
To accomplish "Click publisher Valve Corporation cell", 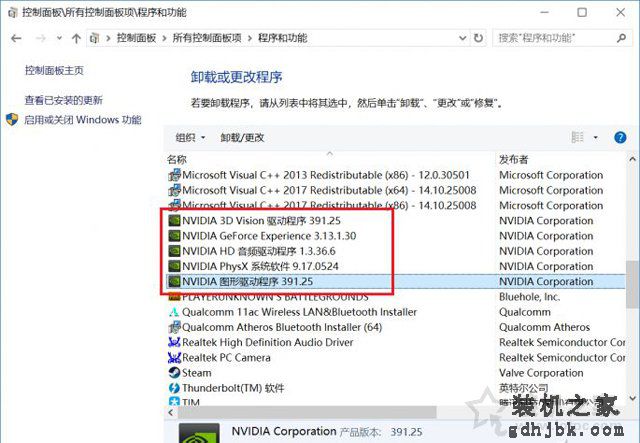I will pyautogui.click(x=541, y=373).
